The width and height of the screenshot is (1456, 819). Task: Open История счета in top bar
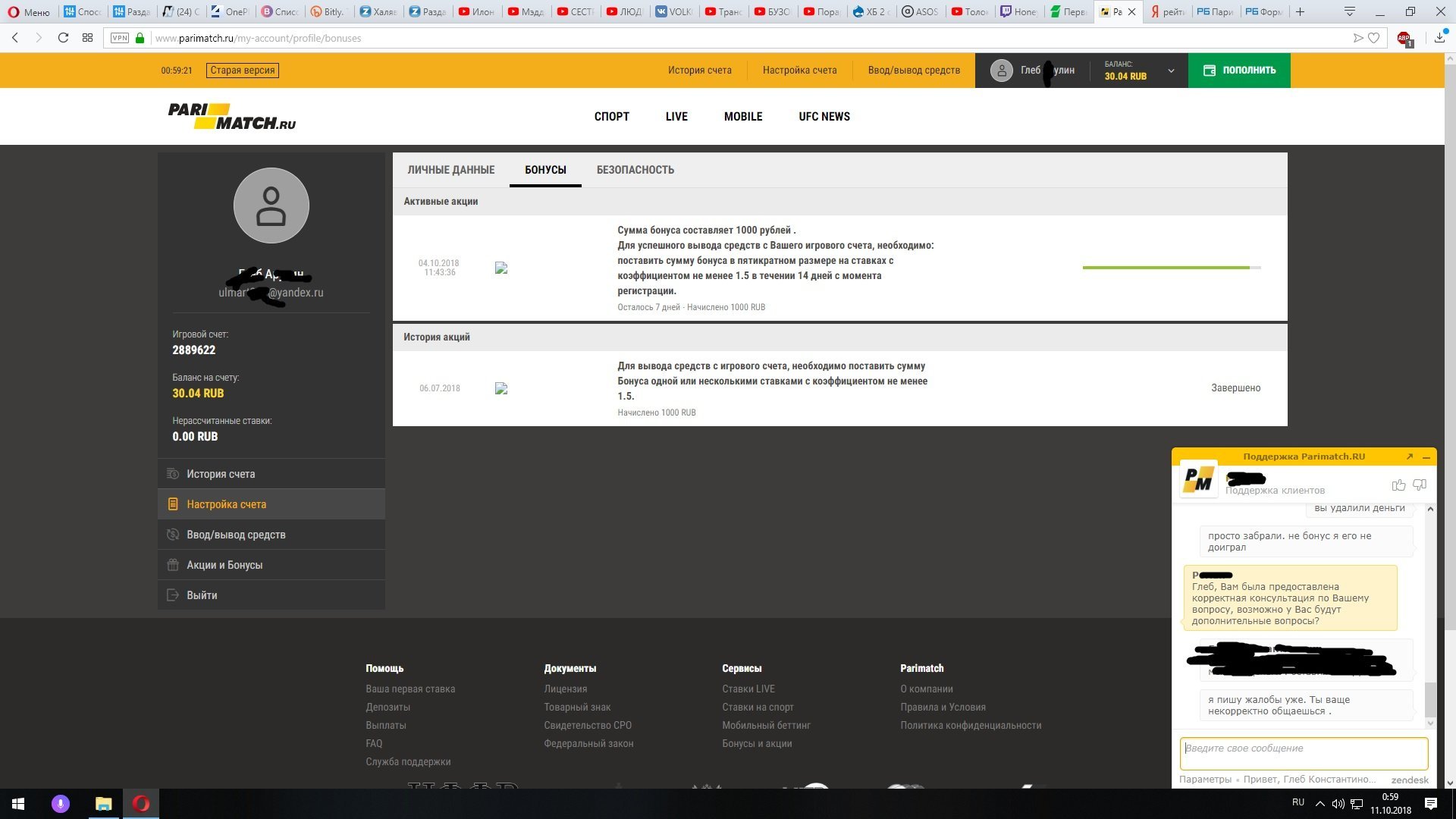(x=700, y=71)
